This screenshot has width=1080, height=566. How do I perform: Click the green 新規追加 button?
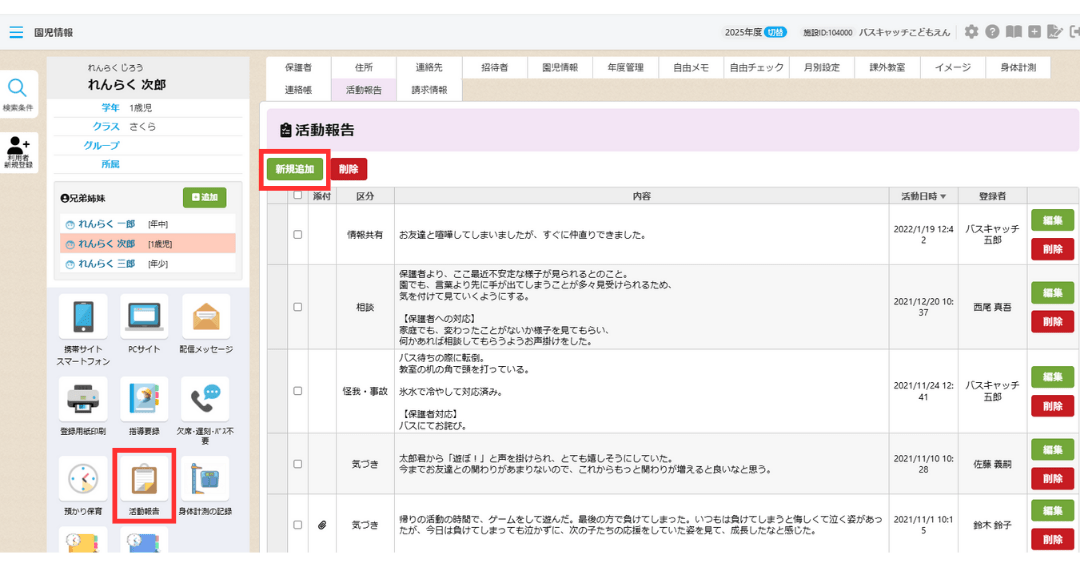[295, 169]
